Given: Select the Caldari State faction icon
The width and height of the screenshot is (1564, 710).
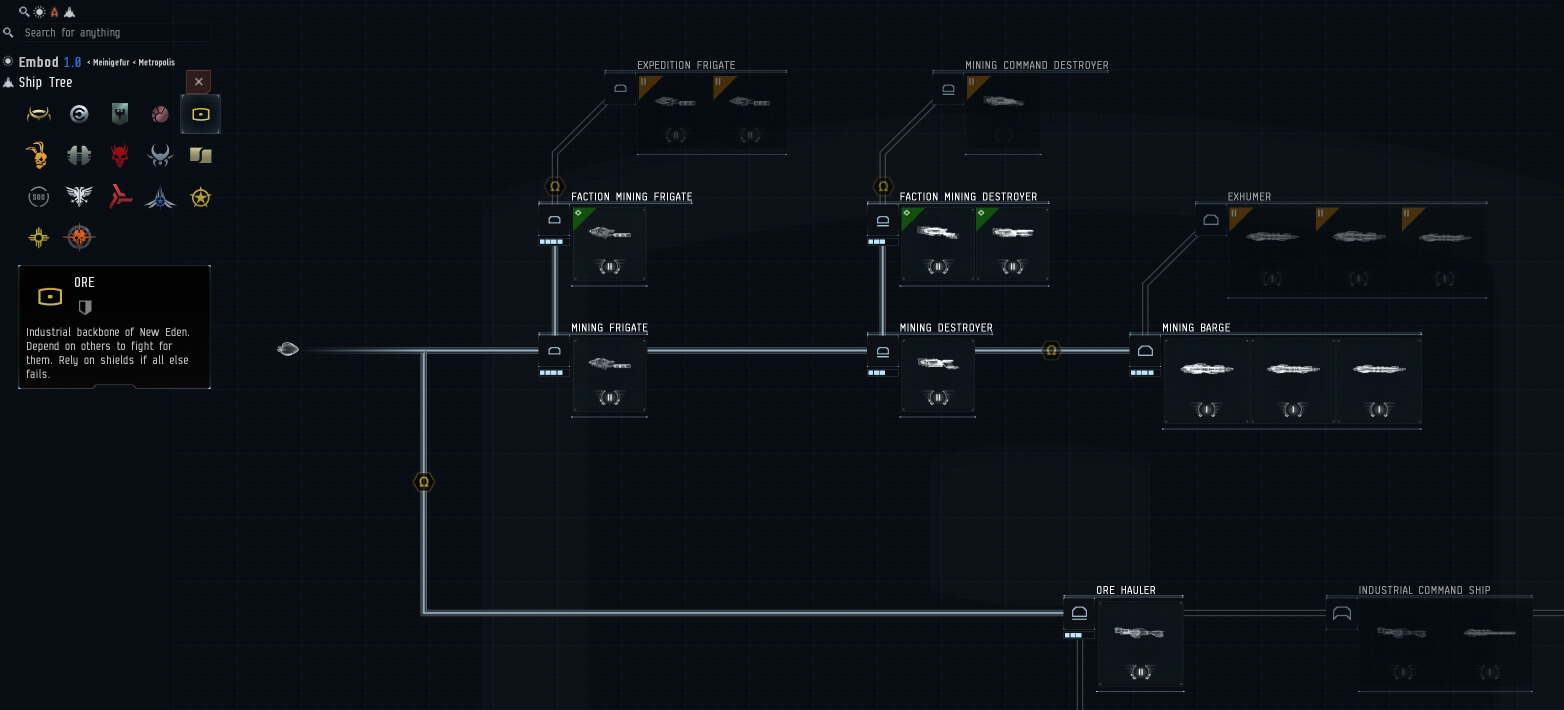Looking at the screenshot, I should coord(79,114).
